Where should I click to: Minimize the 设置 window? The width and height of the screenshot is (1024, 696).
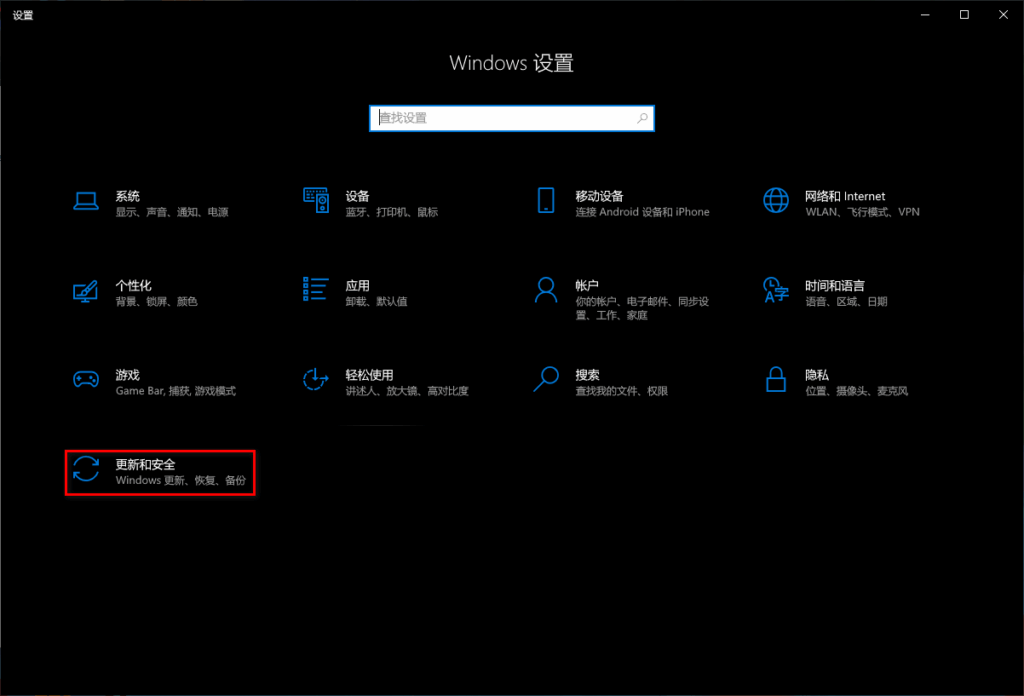point(925,14)
